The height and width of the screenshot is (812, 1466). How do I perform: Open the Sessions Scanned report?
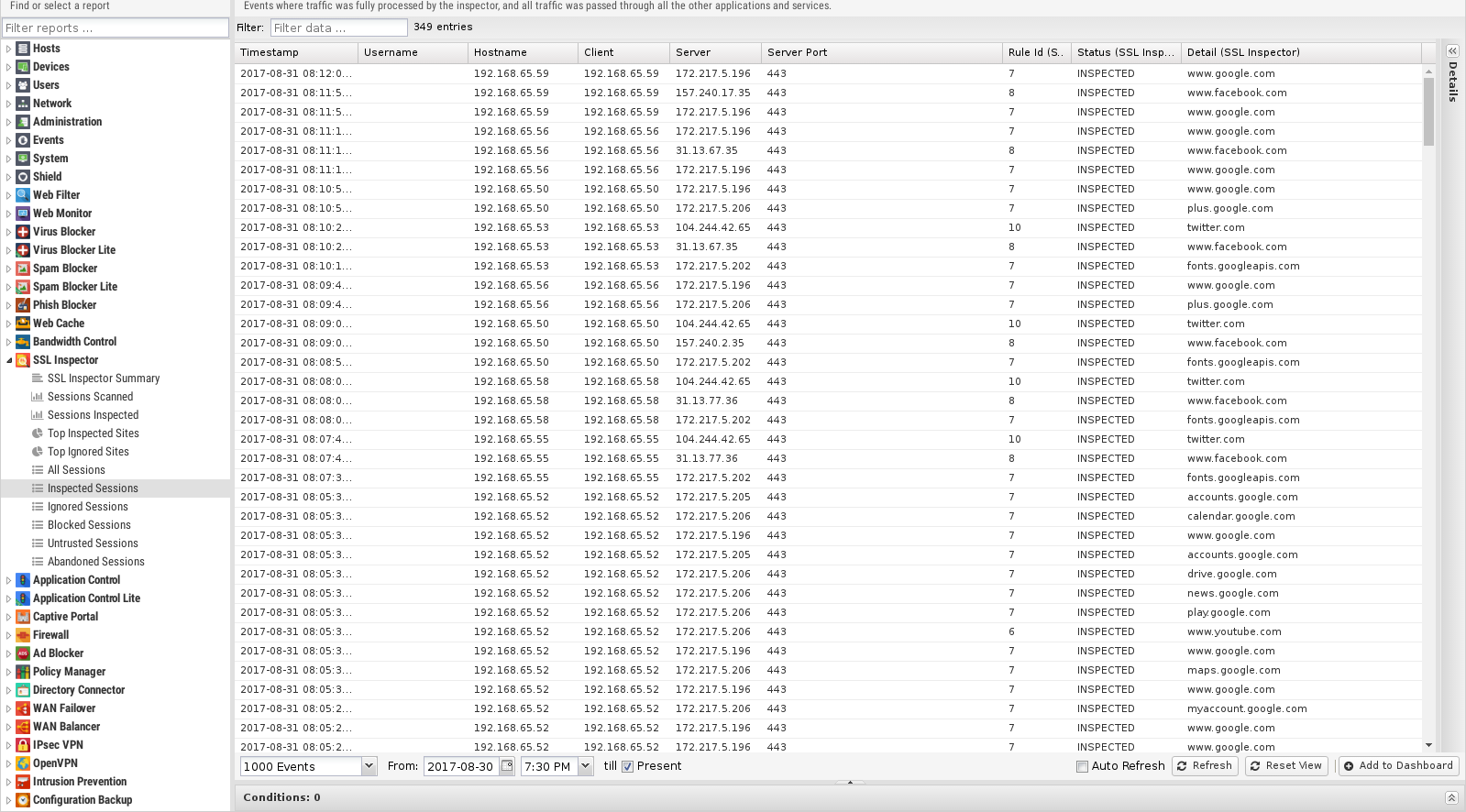(90, 397)
